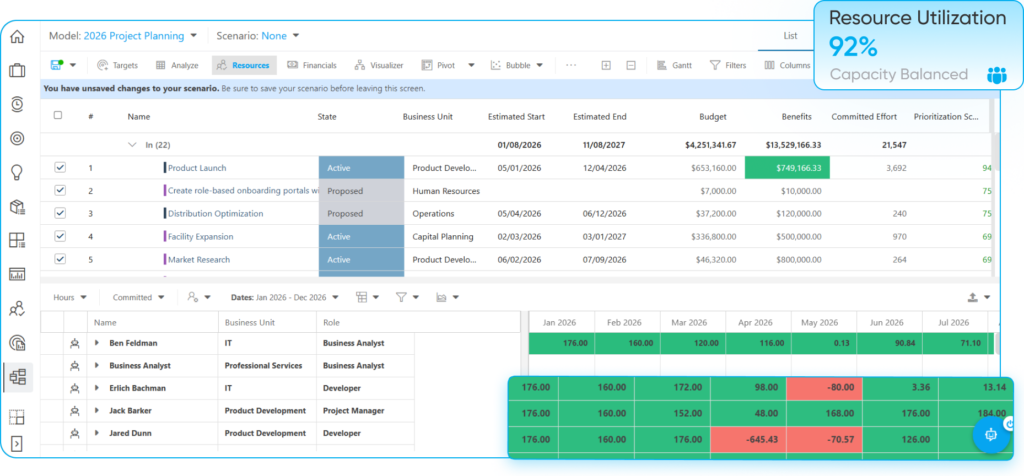Viewport: 1024px width, 476px height.
Task: Click the highlighted planning hierarchy sidebar icon
Action: click(18, 377)
